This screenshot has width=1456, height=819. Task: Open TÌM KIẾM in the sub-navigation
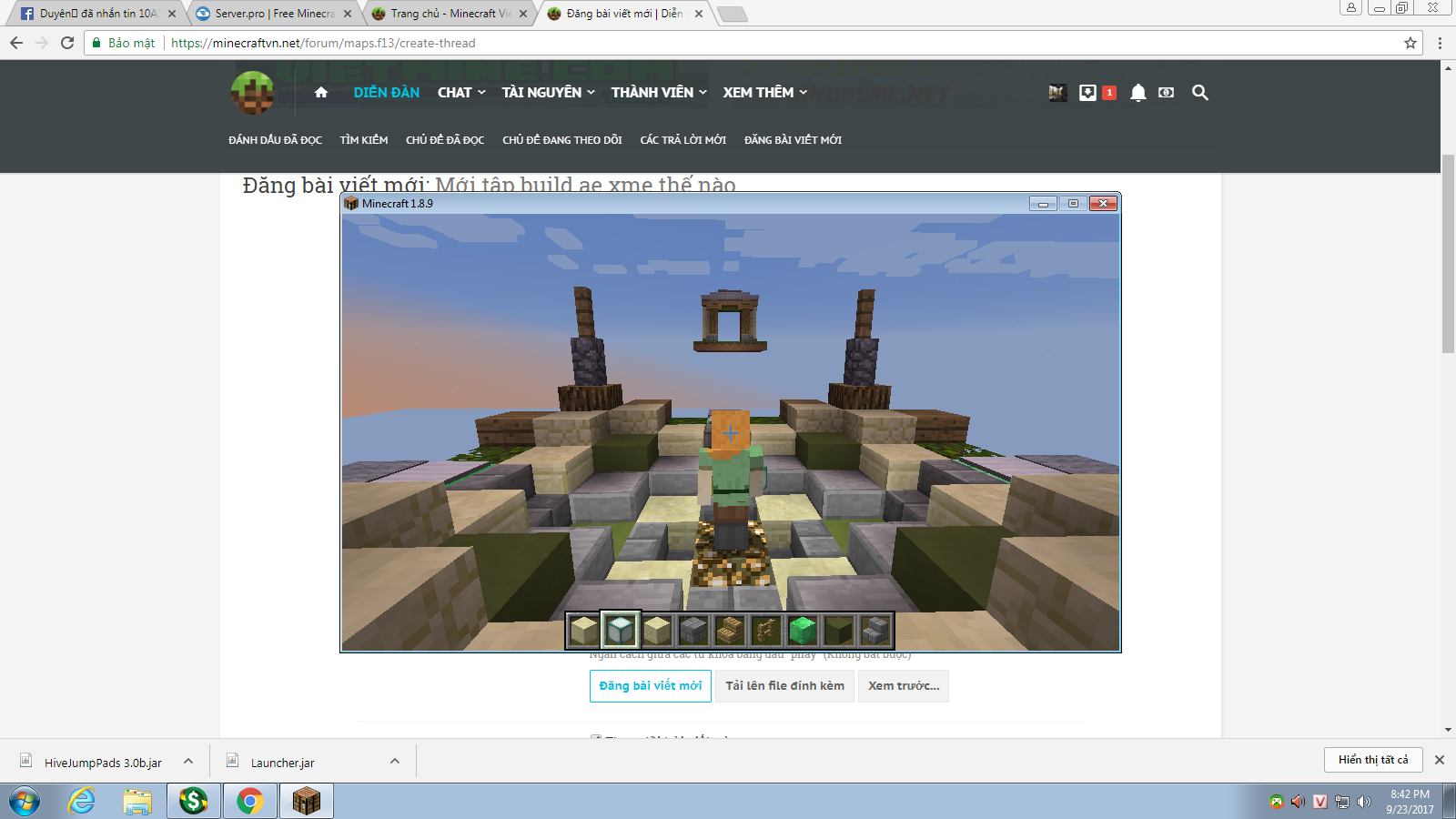[364, 140]
